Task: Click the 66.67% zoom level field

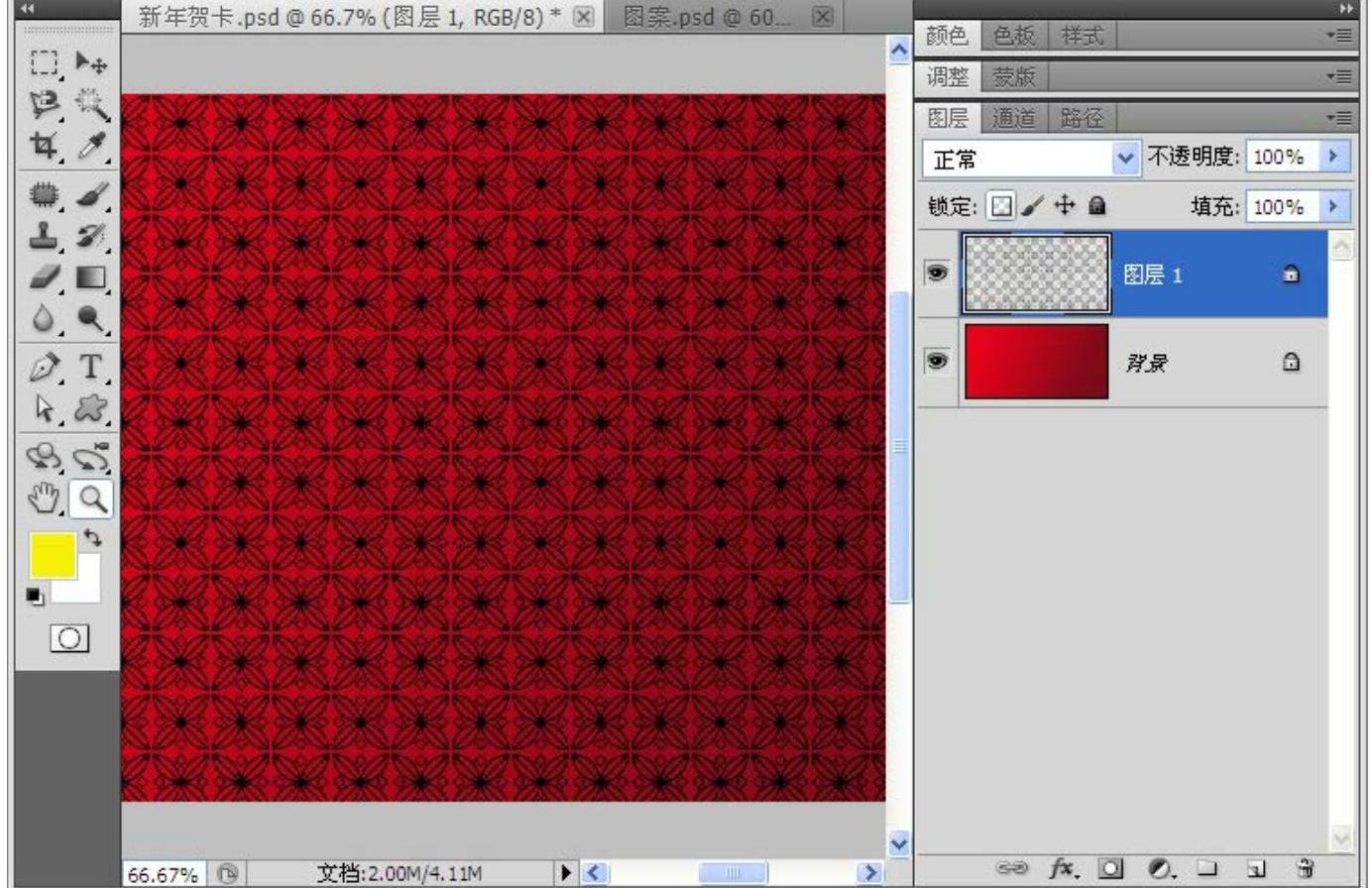Action: point(163,874)
